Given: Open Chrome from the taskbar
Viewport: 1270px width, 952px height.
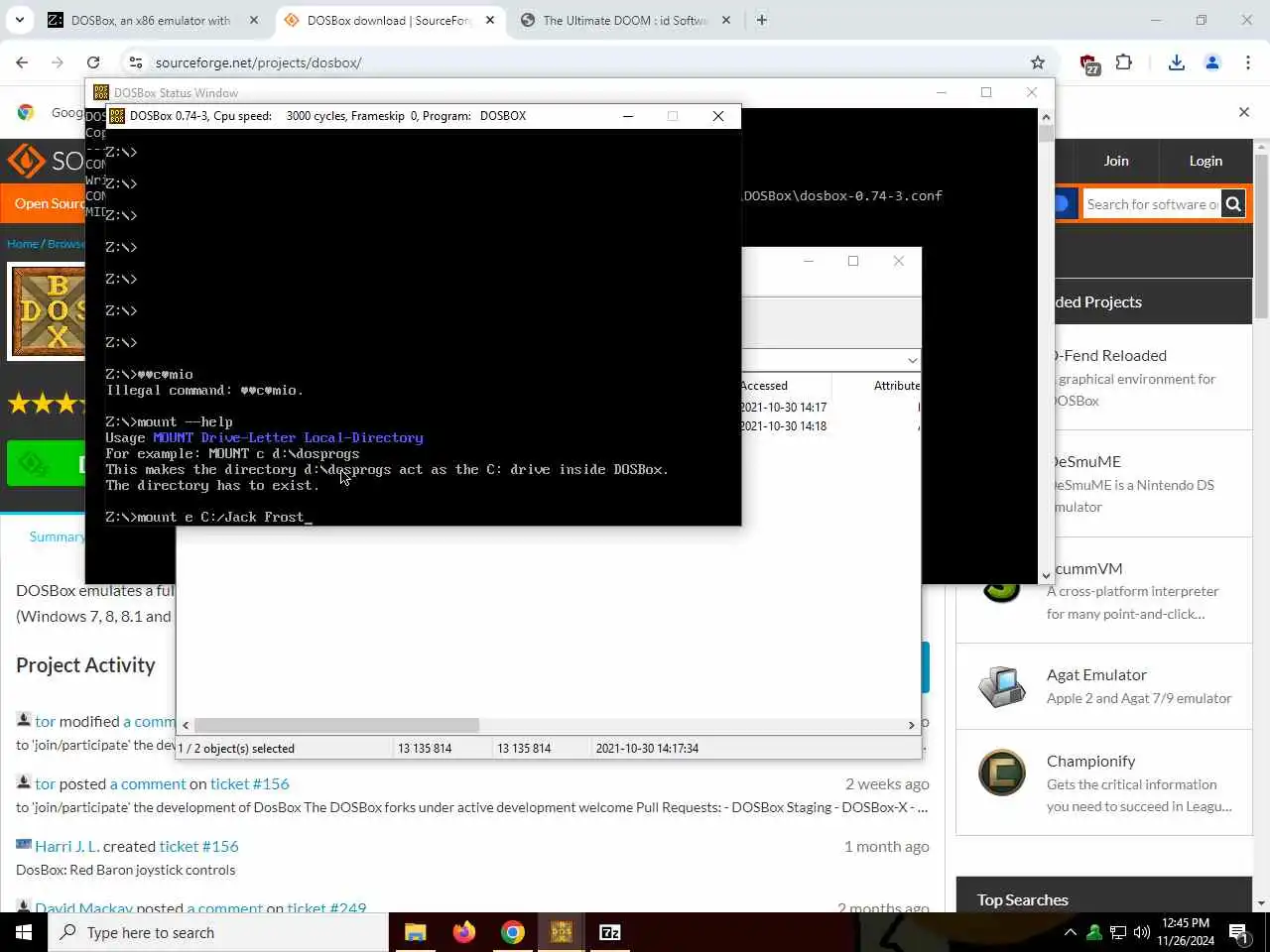Looking at the screenshot, I should click(512, 932).
